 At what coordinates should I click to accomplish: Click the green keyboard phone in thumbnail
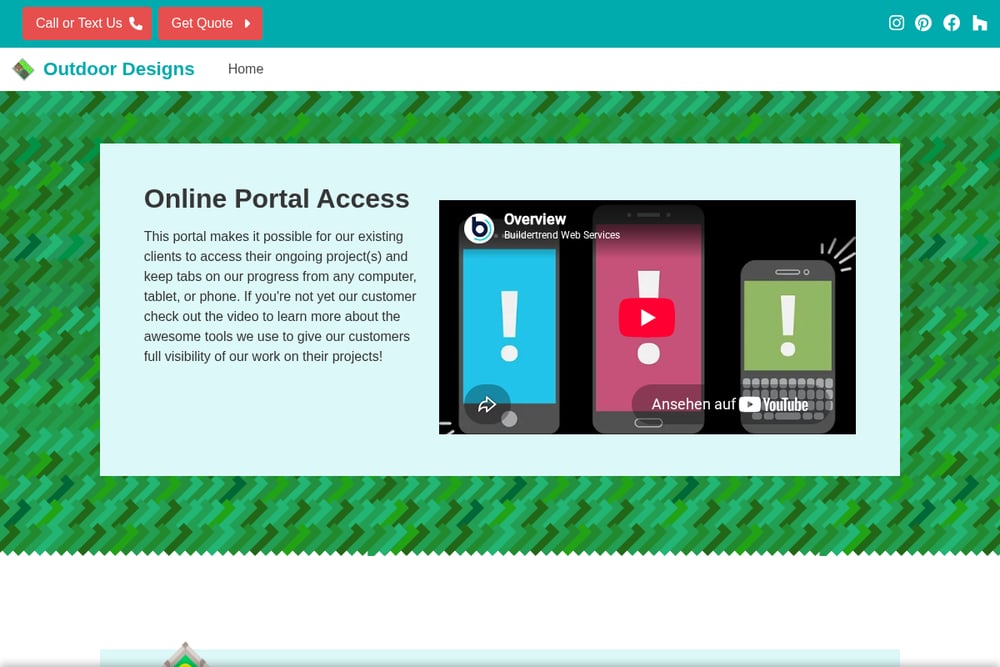pos(788,346)
